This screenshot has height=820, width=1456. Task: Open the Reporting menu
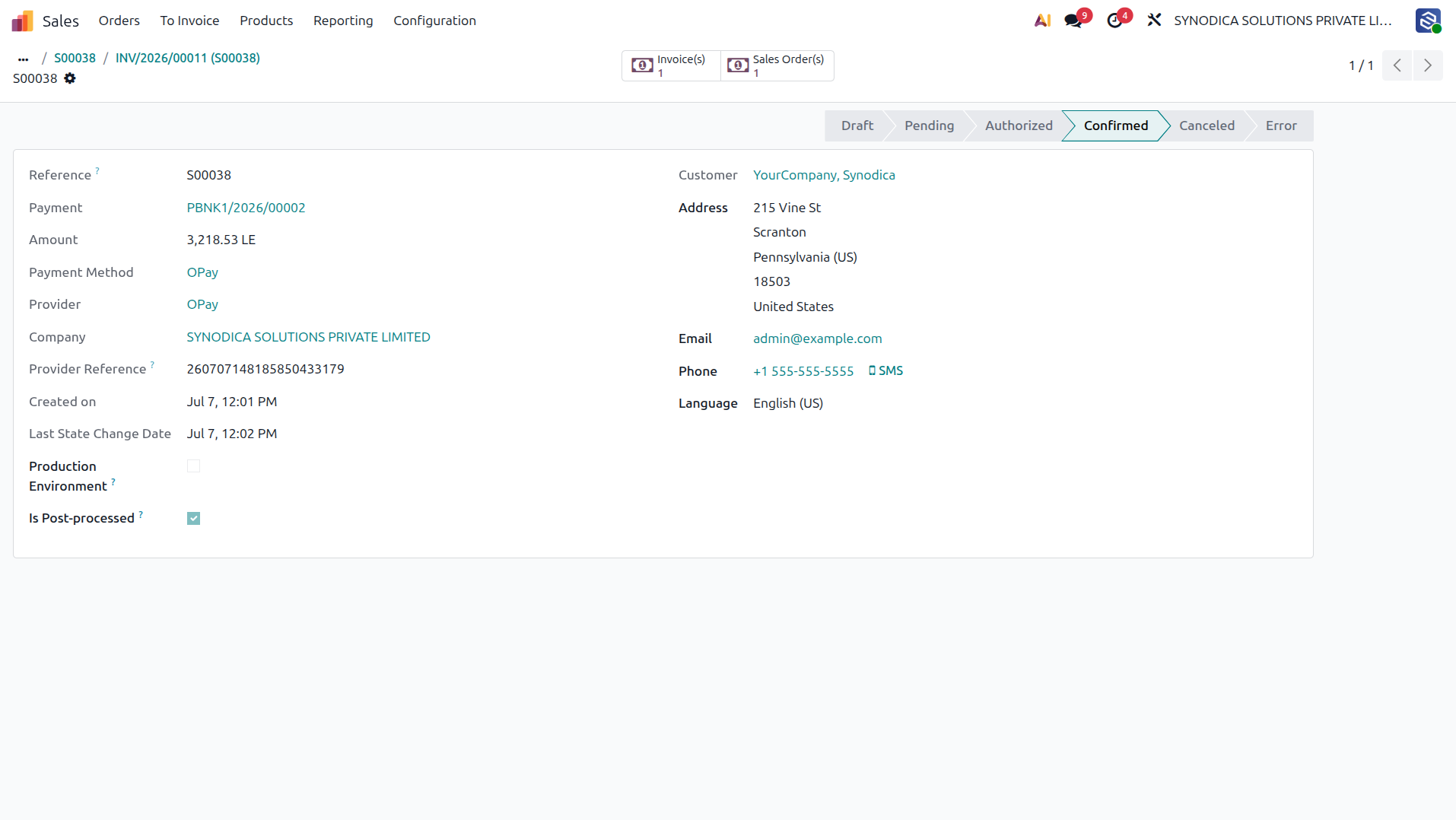(x=343, y=21)
